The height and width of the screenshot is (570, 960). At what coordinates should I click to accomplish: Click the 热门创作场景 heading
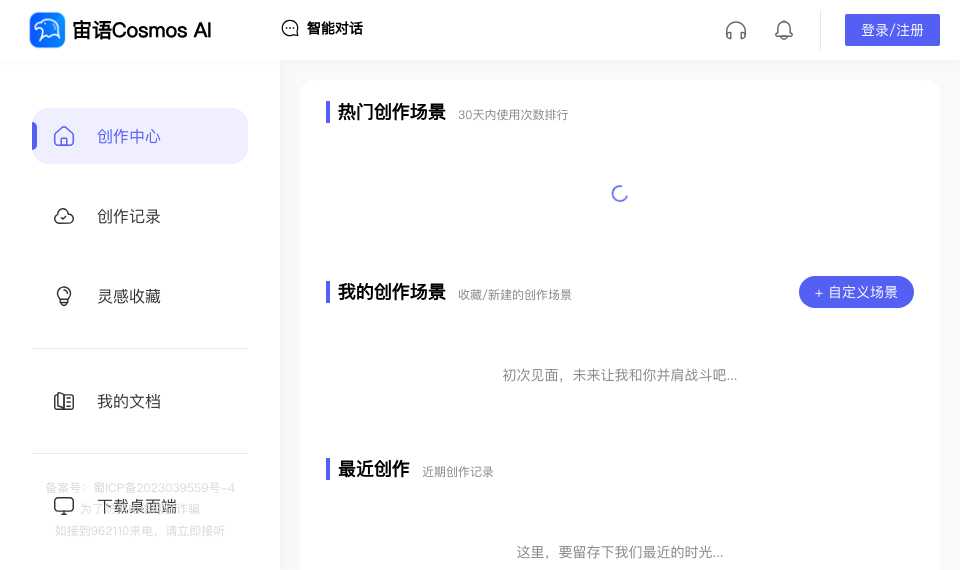[x=392, y=112]
